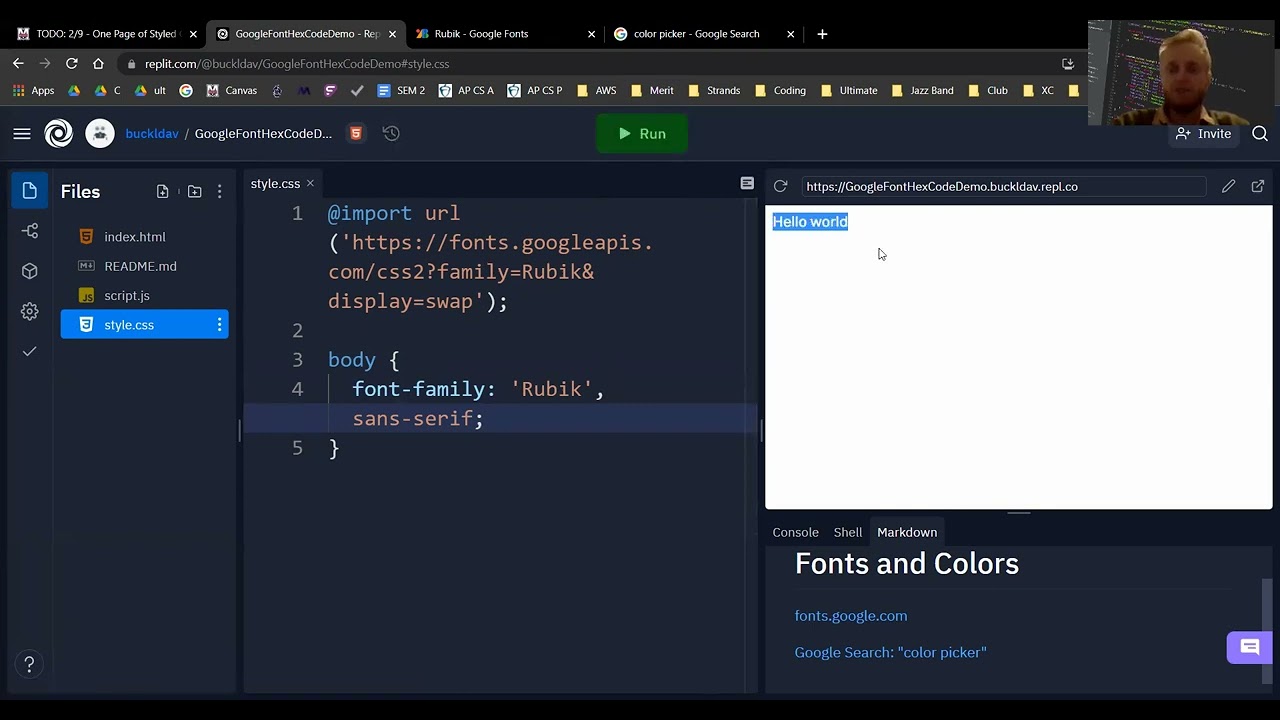The image size is (1280, 720).
Task: Open README.md in file tree
Action: (145, 266)
